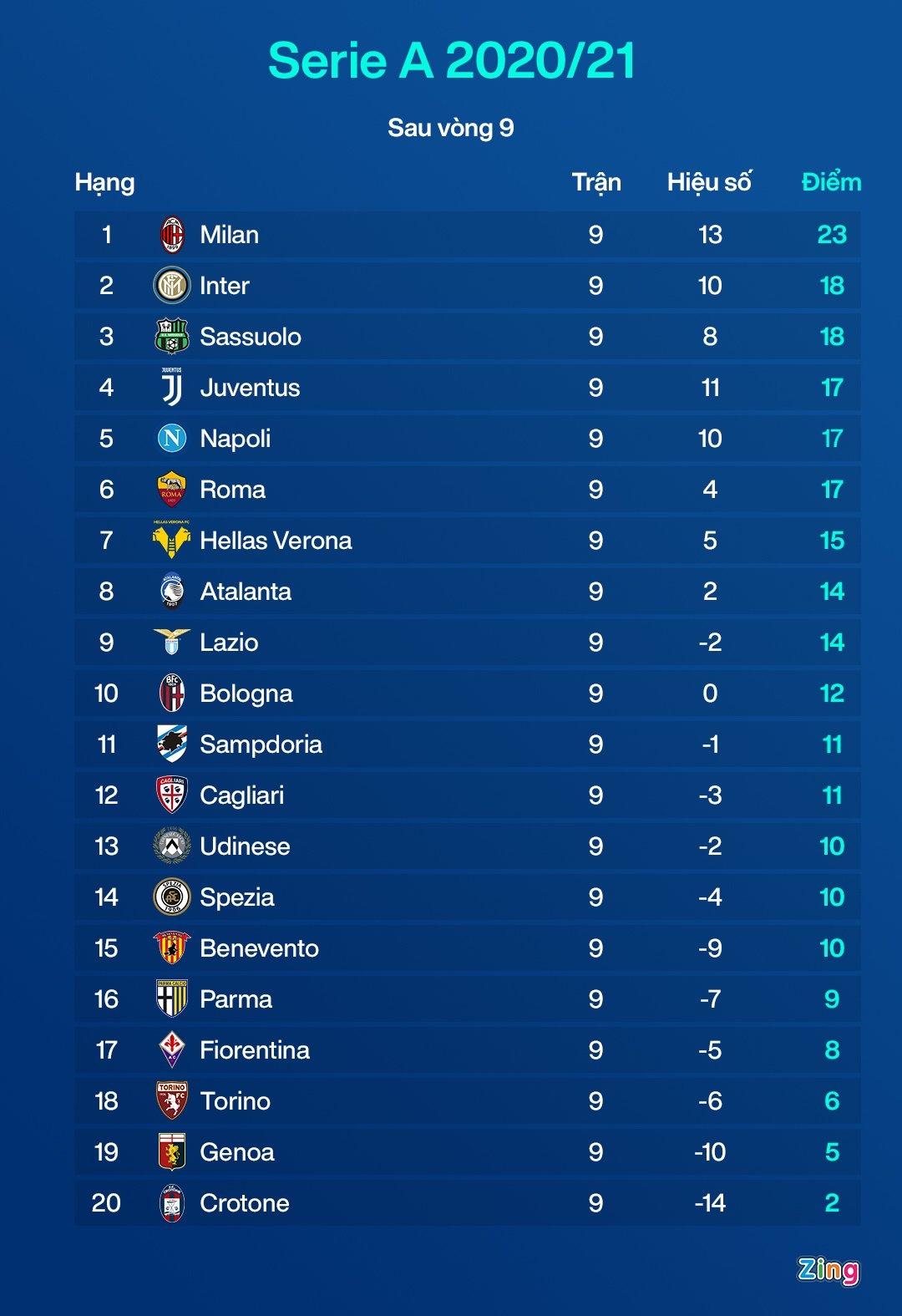
Task: Click the Hellas Verona yellow emblem
Action: 172,540
